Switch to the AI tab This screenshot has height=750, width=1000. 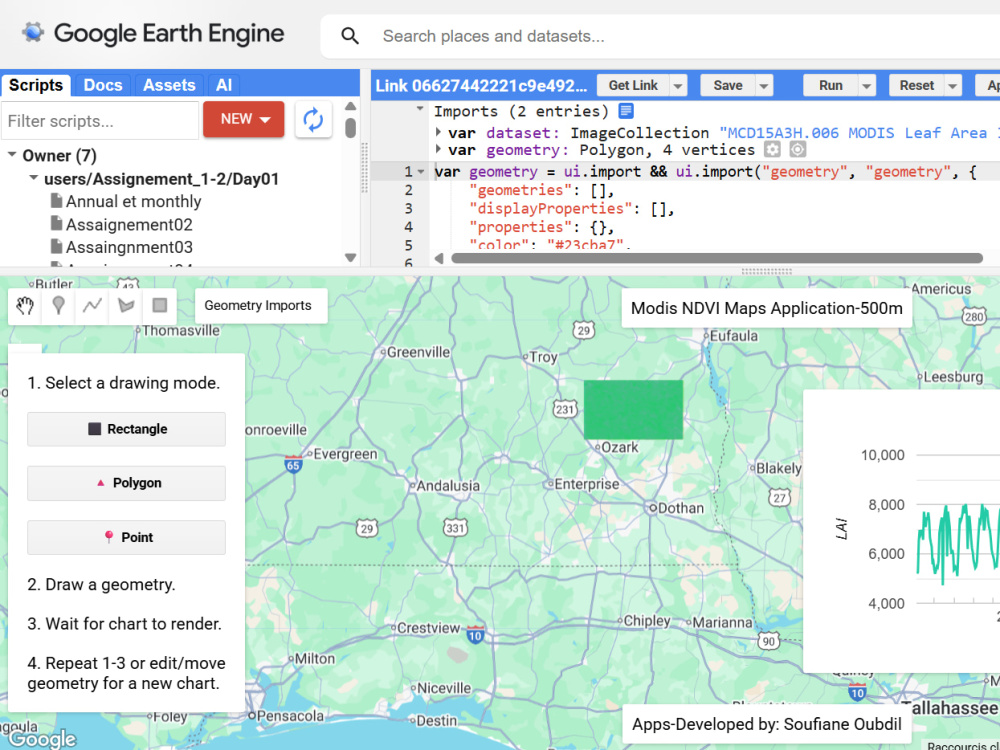click(x=224, y=85)
